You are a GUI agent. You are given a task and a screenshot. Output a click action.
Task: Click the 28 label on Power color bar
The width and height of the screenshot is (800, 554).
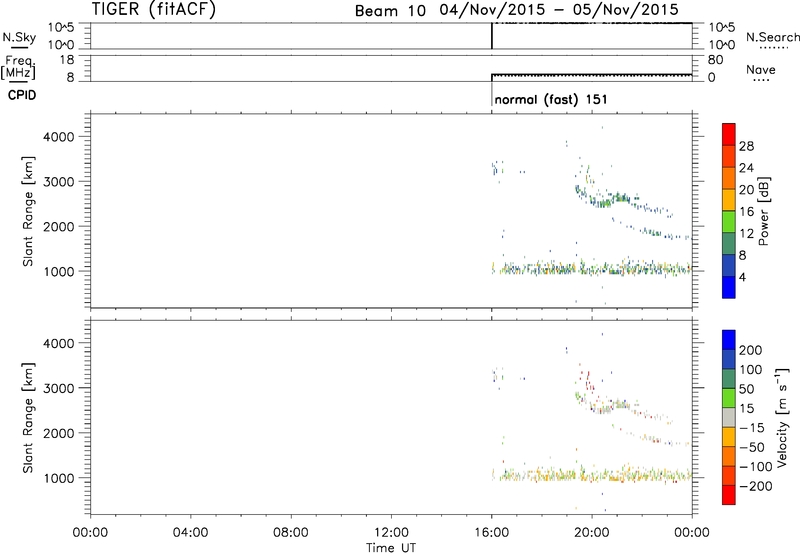tap(746, 146)
